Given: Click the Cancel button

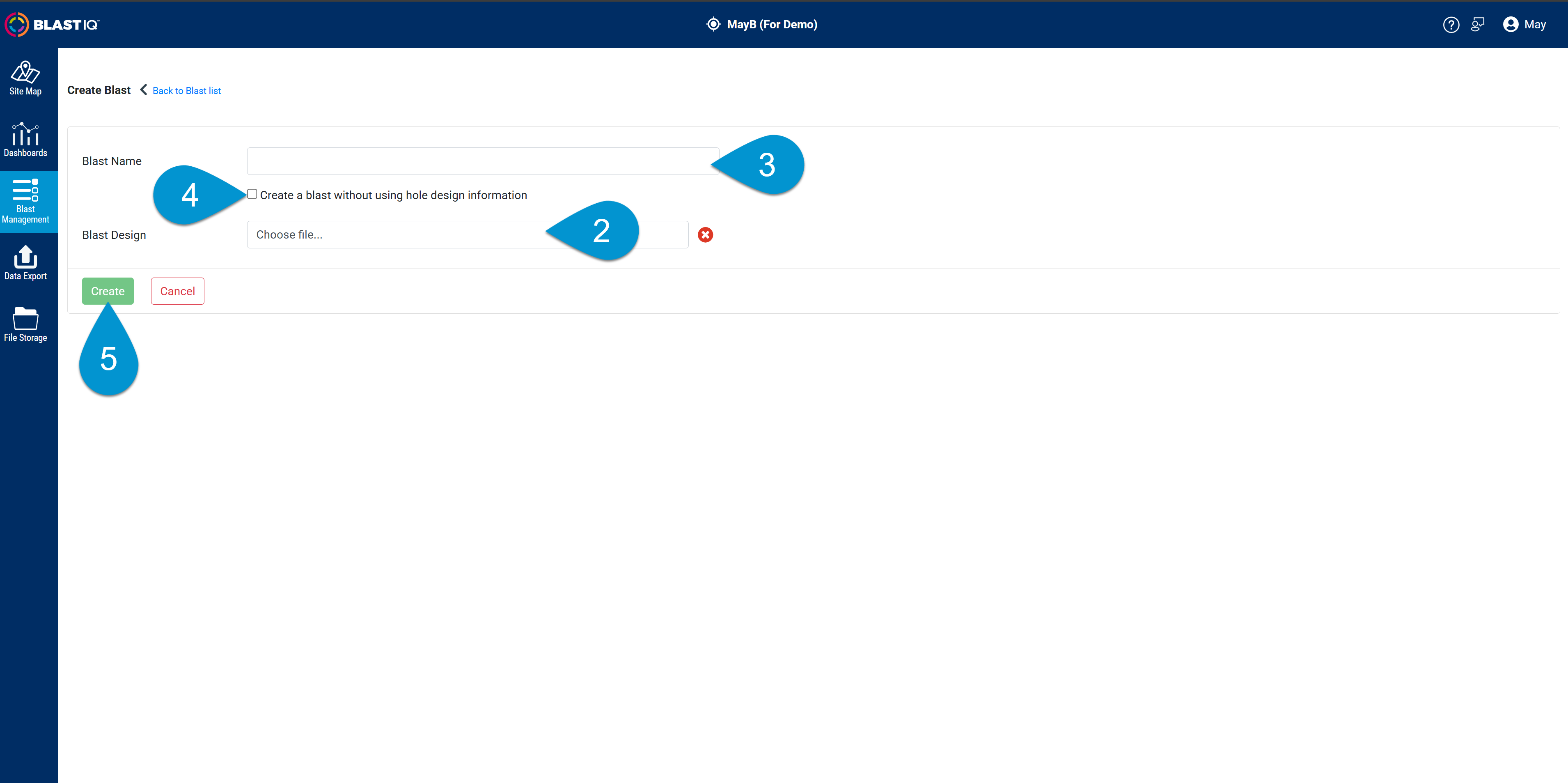Looking at the screenshot, I should pos(177,291).
